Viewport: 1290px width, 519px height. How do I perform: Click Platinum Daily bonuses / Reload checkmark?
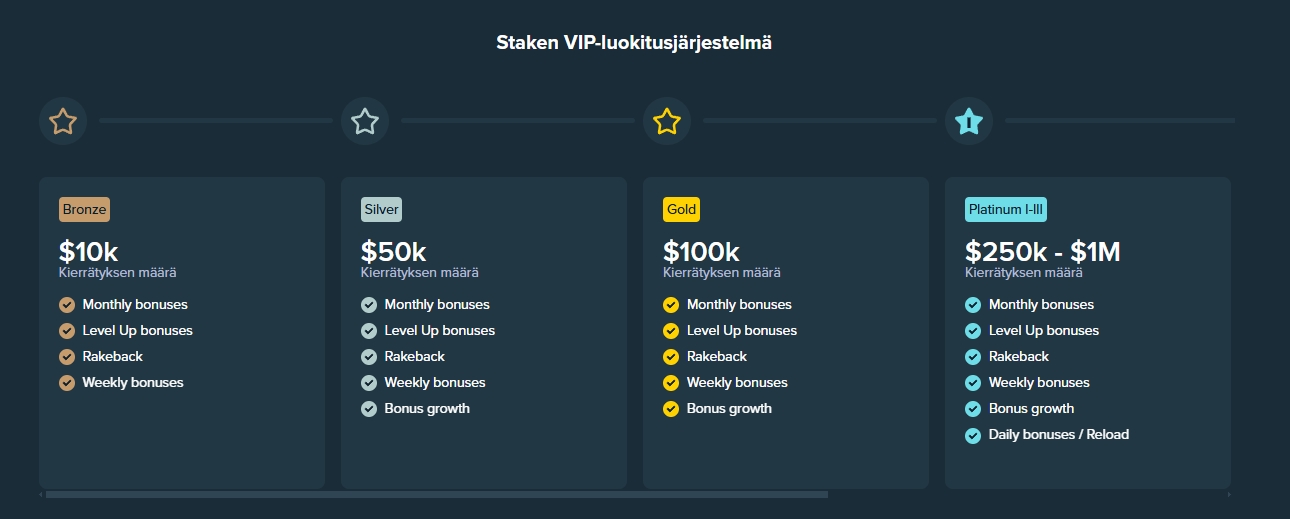(973, 435)
